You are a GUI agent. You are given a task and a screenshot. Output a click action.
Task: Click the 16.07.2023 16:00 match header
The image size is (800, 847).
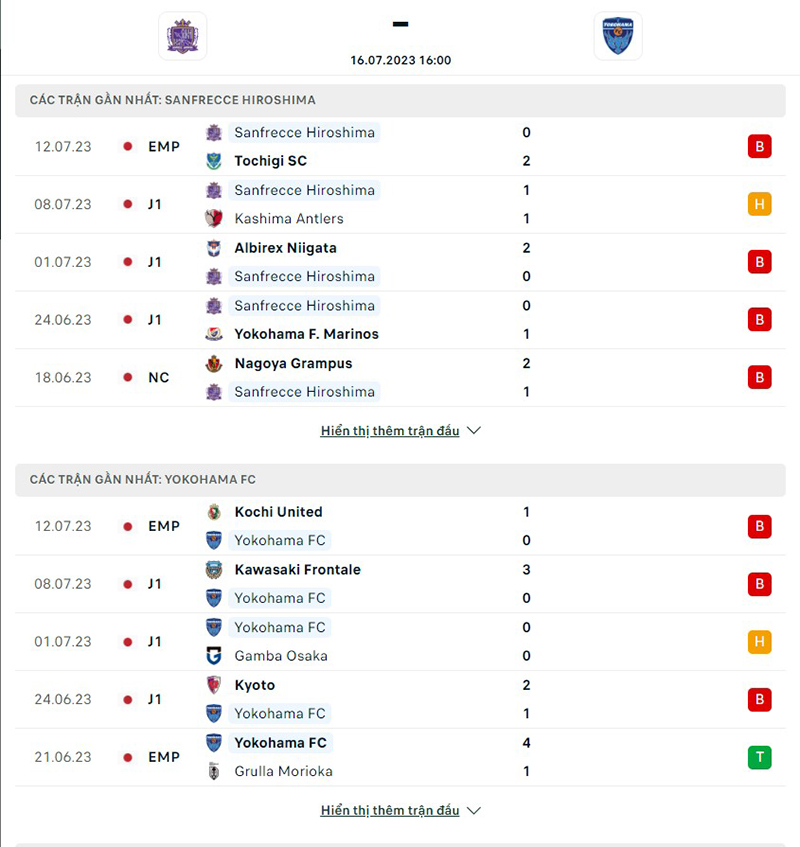(400, 60)
